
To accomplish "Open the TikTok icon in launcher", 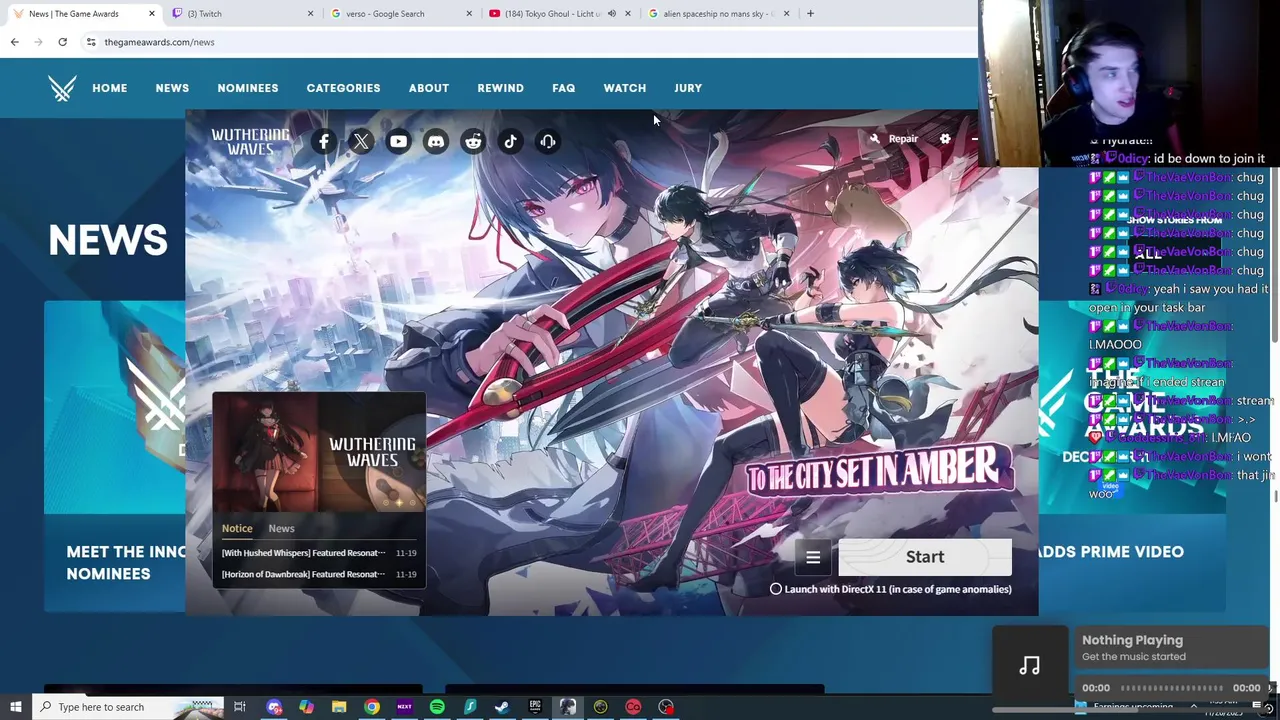I will [510, 141].
